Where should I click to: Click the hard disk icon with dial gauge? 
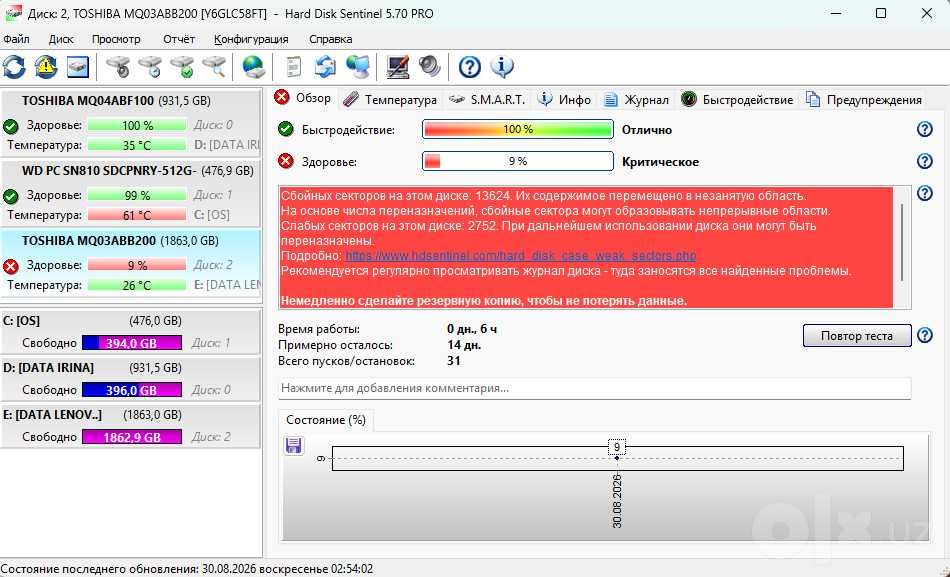[x=118, y=67]
